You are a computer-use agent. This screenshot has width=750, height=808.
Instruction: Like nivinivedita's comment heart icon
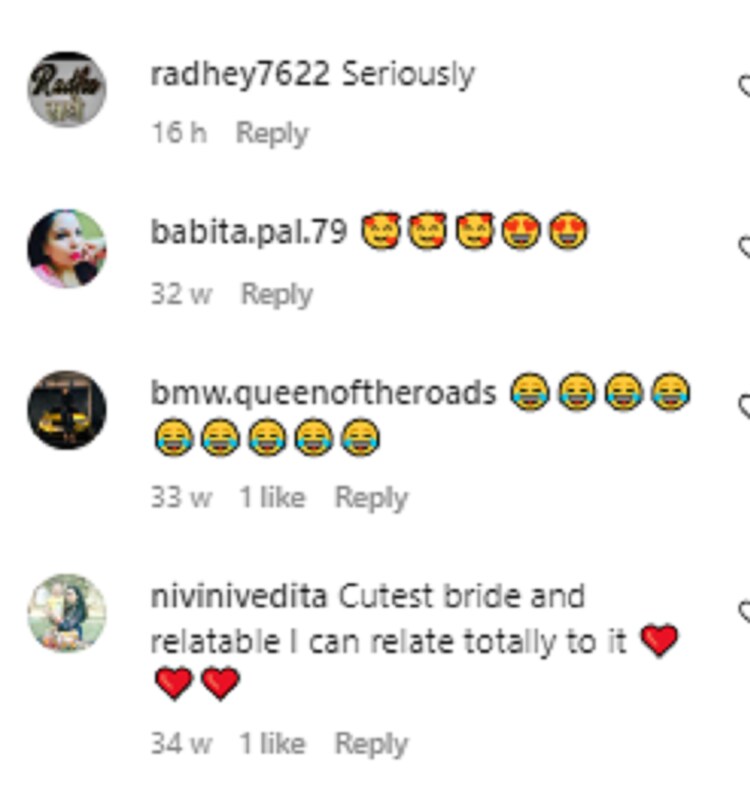(x=745, y=611)
